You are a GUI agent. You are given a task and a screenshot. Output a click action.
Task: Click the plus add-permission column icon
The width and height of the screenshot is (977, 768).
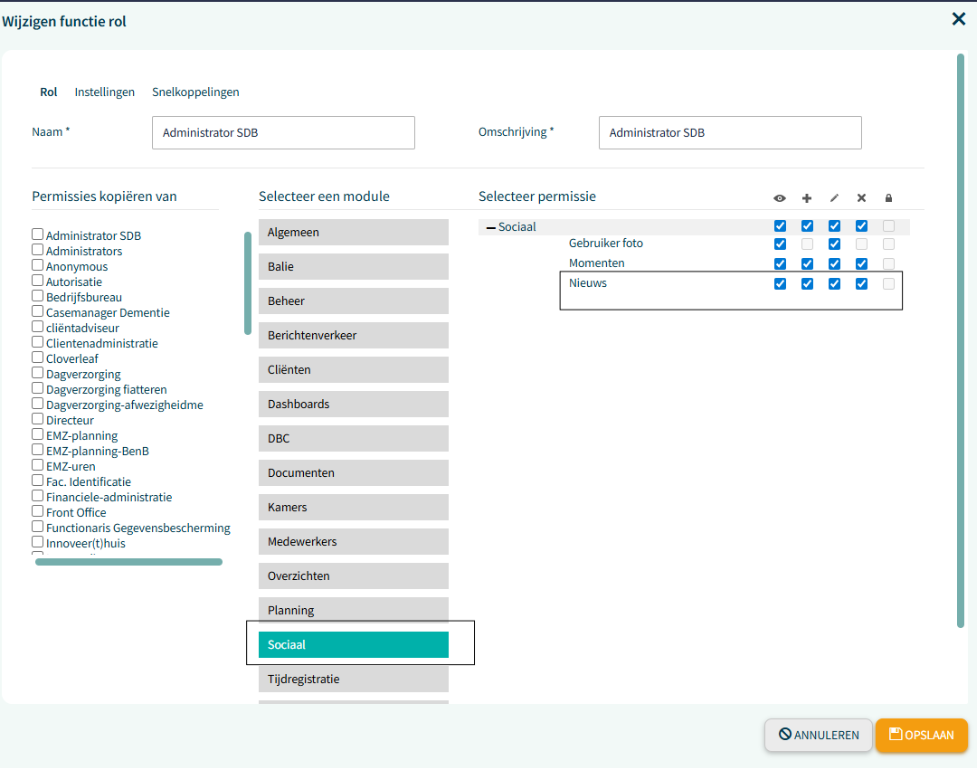point(807,198)
